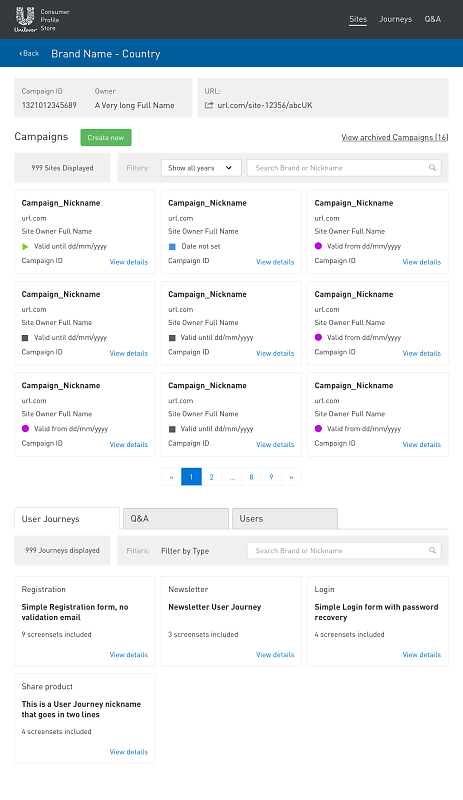Screen dimensions: 463x800
Task: Click Simple Registration form journey title
Action: pyautogui.click(x=75, y=612)
